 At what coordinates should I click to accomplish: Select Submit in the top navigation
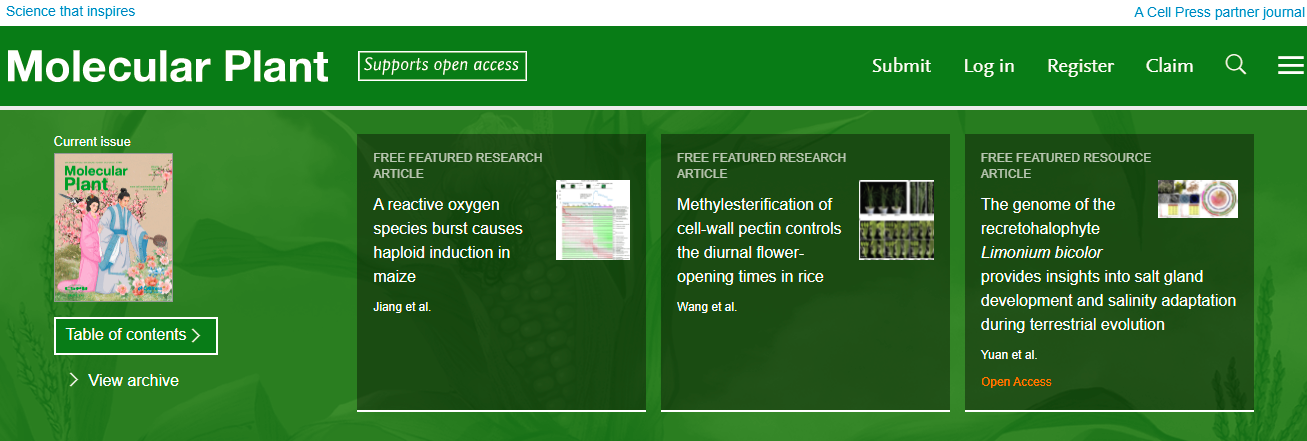click(901, 66)
